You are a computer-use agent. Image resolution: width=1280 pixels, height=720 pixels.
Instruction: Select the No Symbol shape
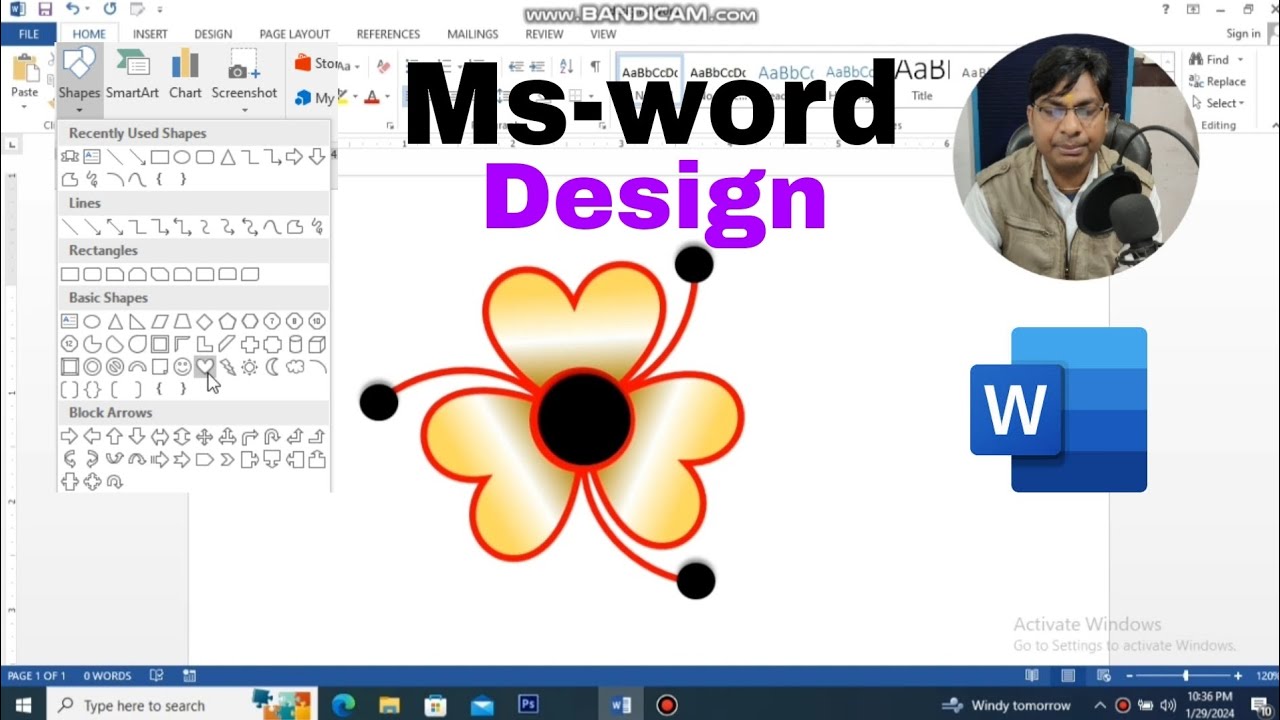click(114, 367)
